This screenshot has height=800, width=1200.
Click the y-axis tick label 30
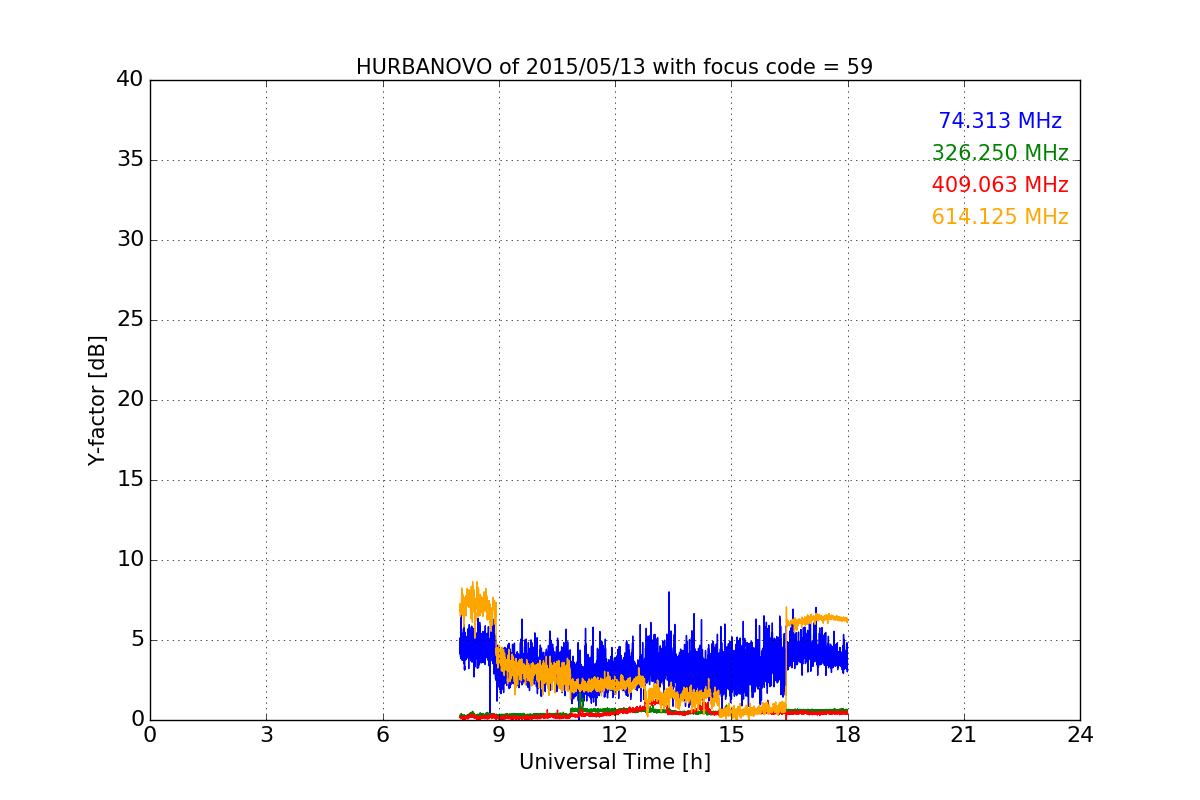[x=130, y=240]
